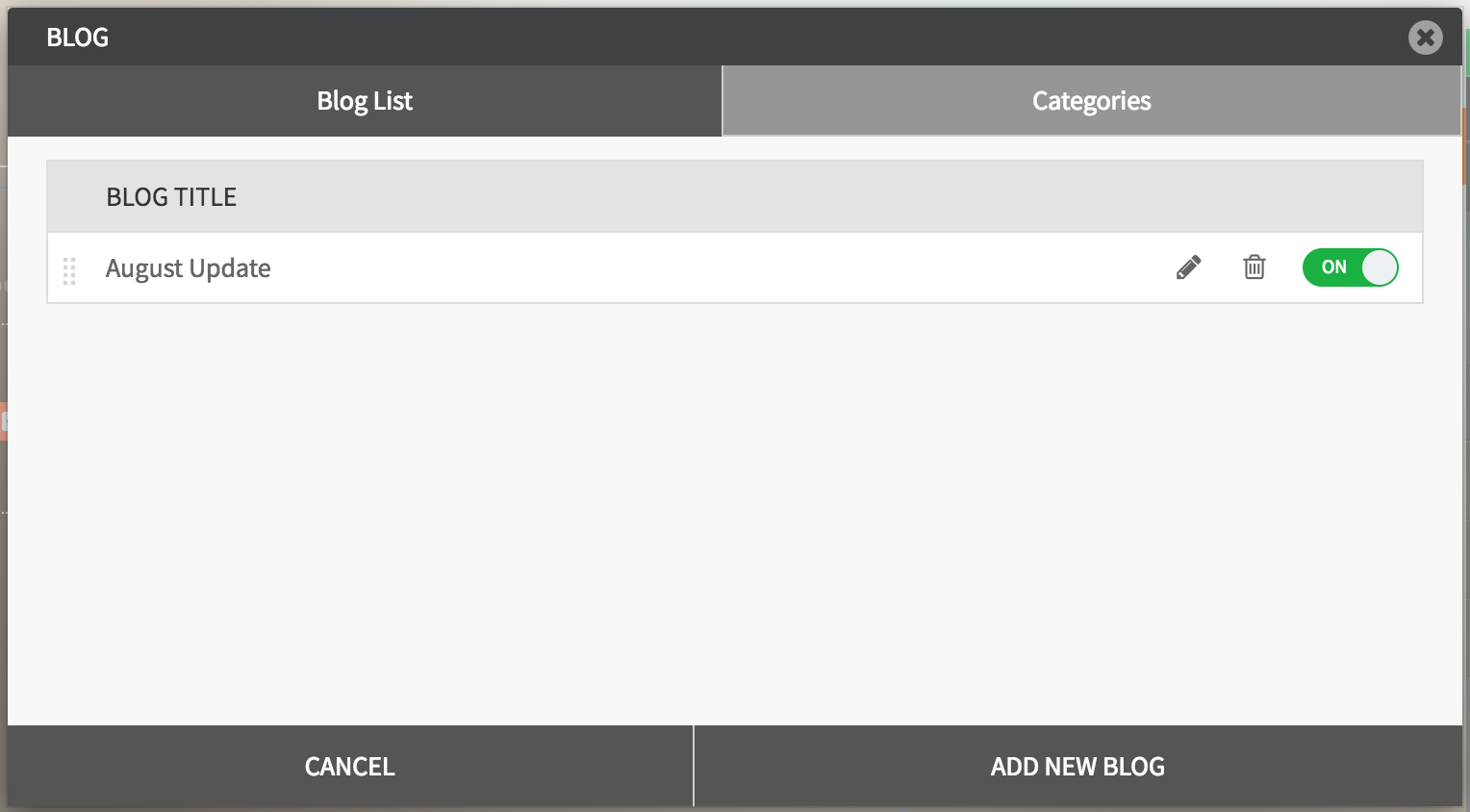Click the BLOG heading in the dialog header
Viewport: 1470px width, 812px height.
coord(77,38)
